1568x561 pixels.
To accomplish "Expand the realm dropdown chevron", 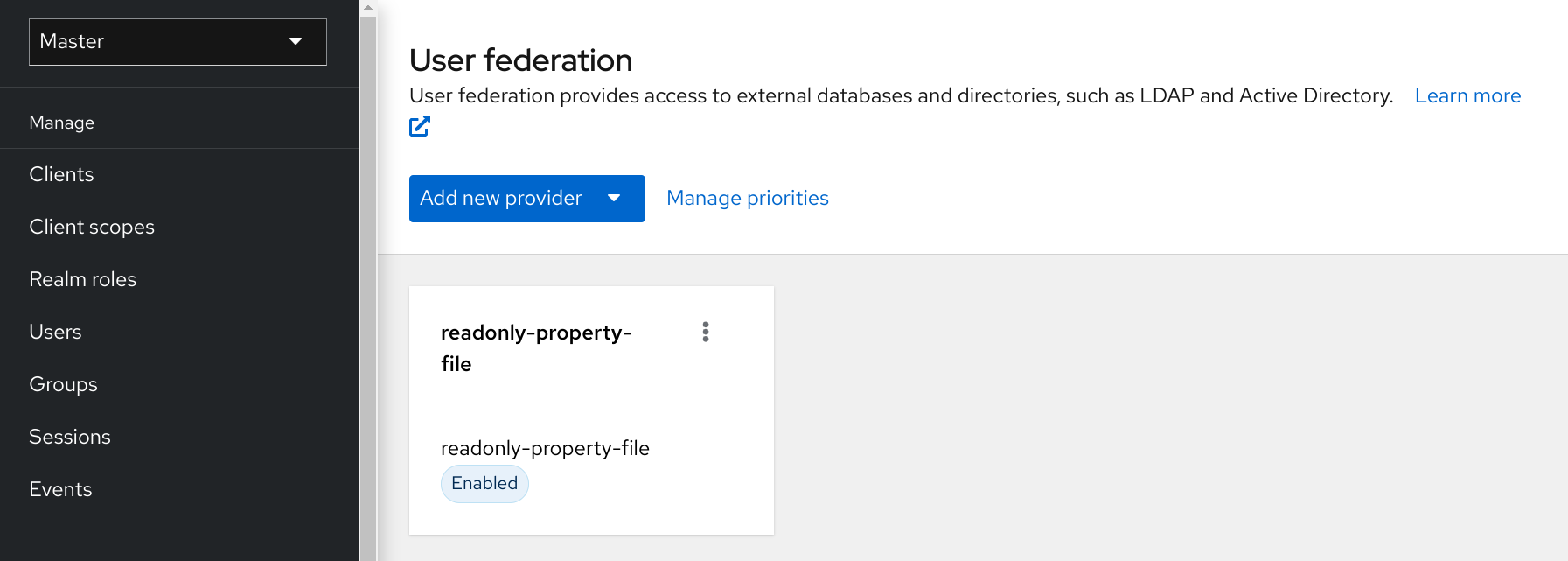I will (x=296, y=41).
